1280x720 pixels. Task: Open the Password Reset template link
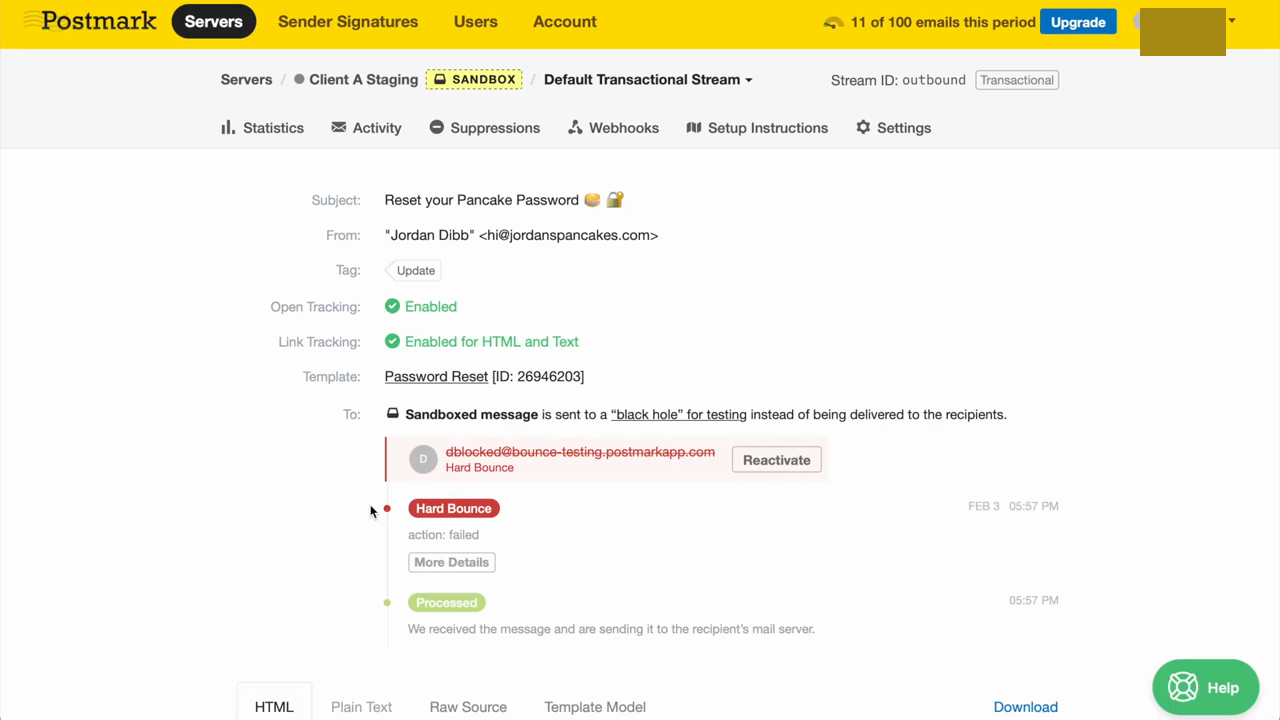pos(436,377)
